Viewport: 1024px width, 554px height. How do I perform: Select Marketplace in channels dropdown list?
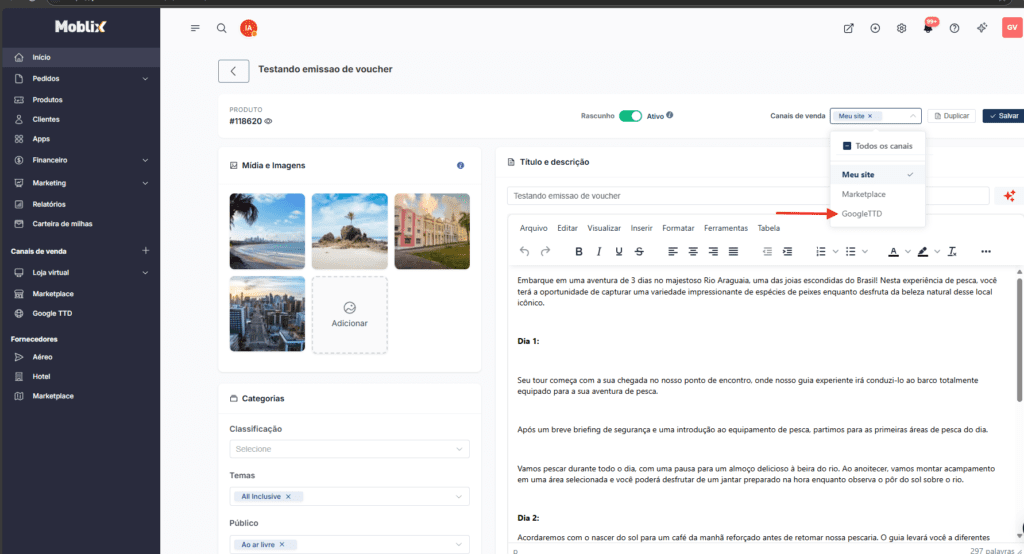[877, 194]
